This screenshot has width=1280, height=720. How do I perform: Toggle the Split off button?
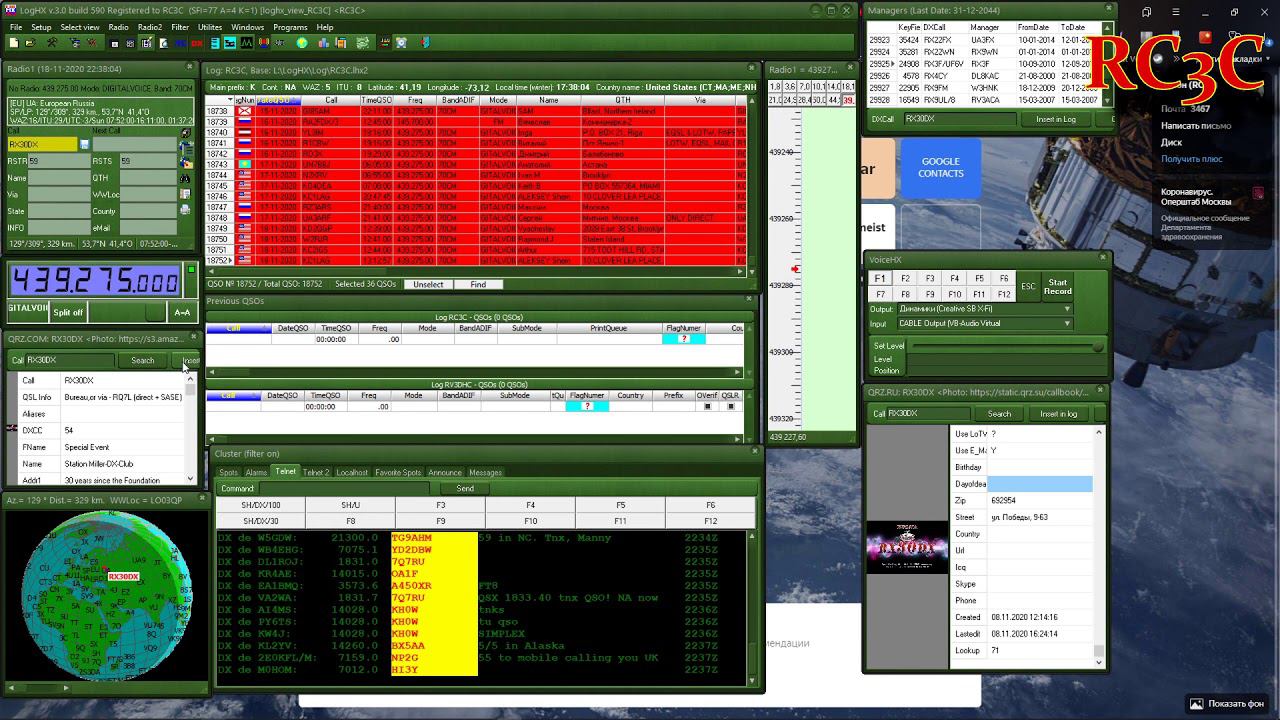68,312
